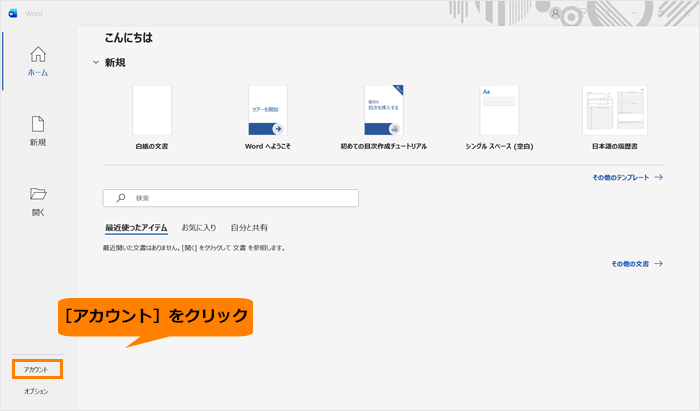Viewport: 700px width, 411px height.
Task: Click the user account profile icon
Action: [x=555, y=13]
